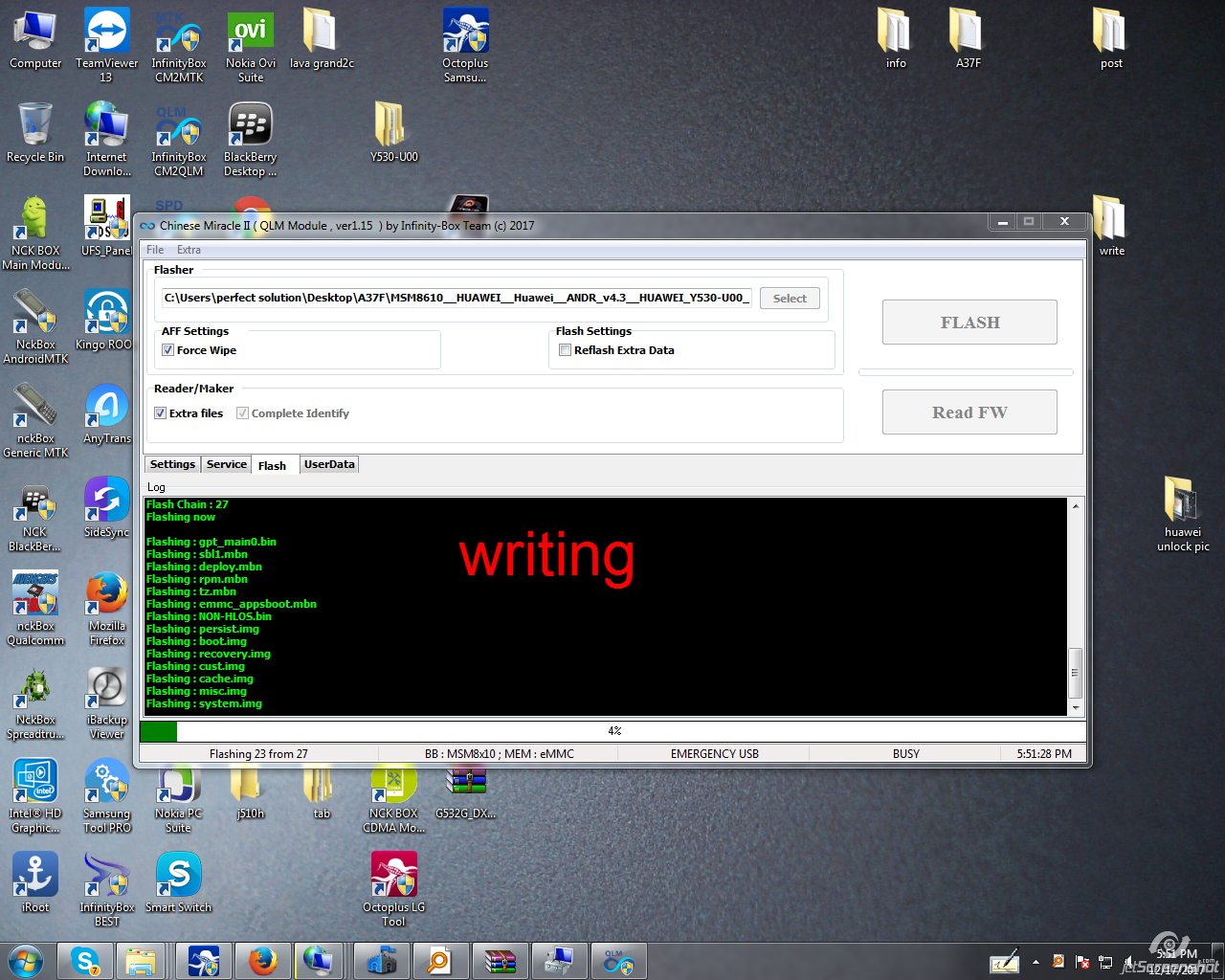Open InfinityBox CM2QLM desktop icon
Image resolution: width=1225 pixels, height=980 pixels.
click(x=179, y=139)
